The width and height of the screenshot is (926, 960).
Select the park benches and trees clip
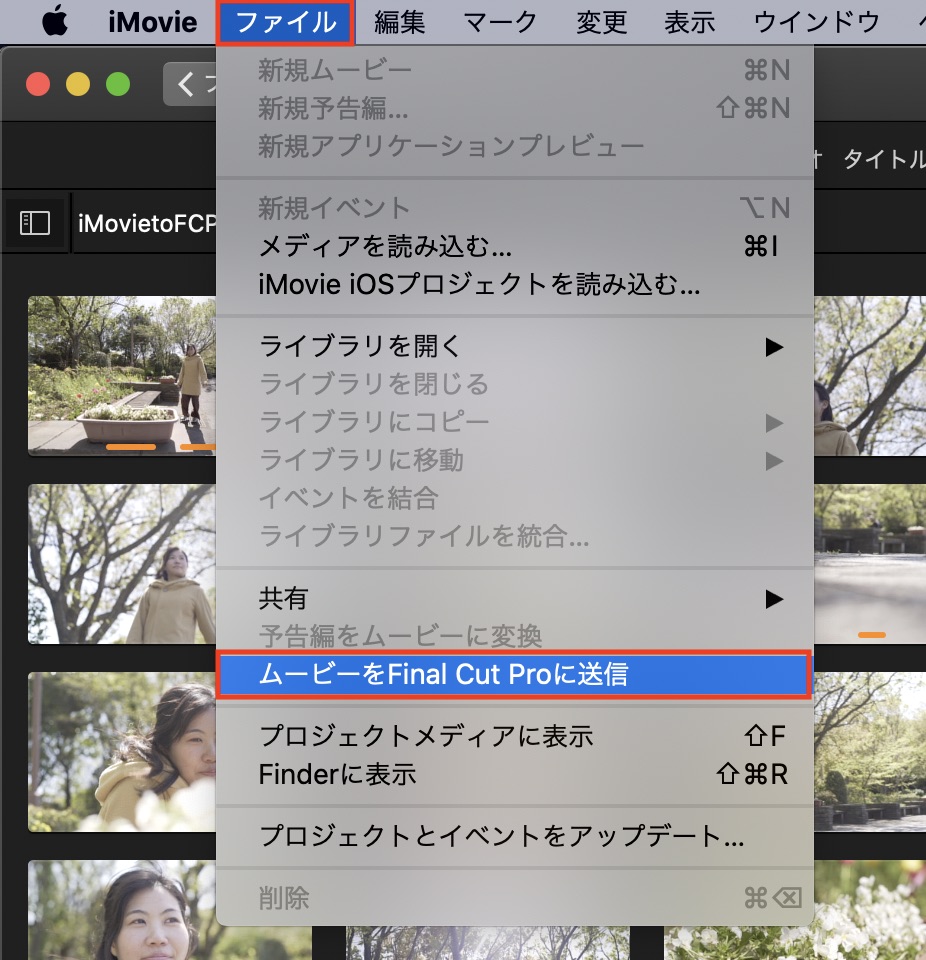(870, 752)
